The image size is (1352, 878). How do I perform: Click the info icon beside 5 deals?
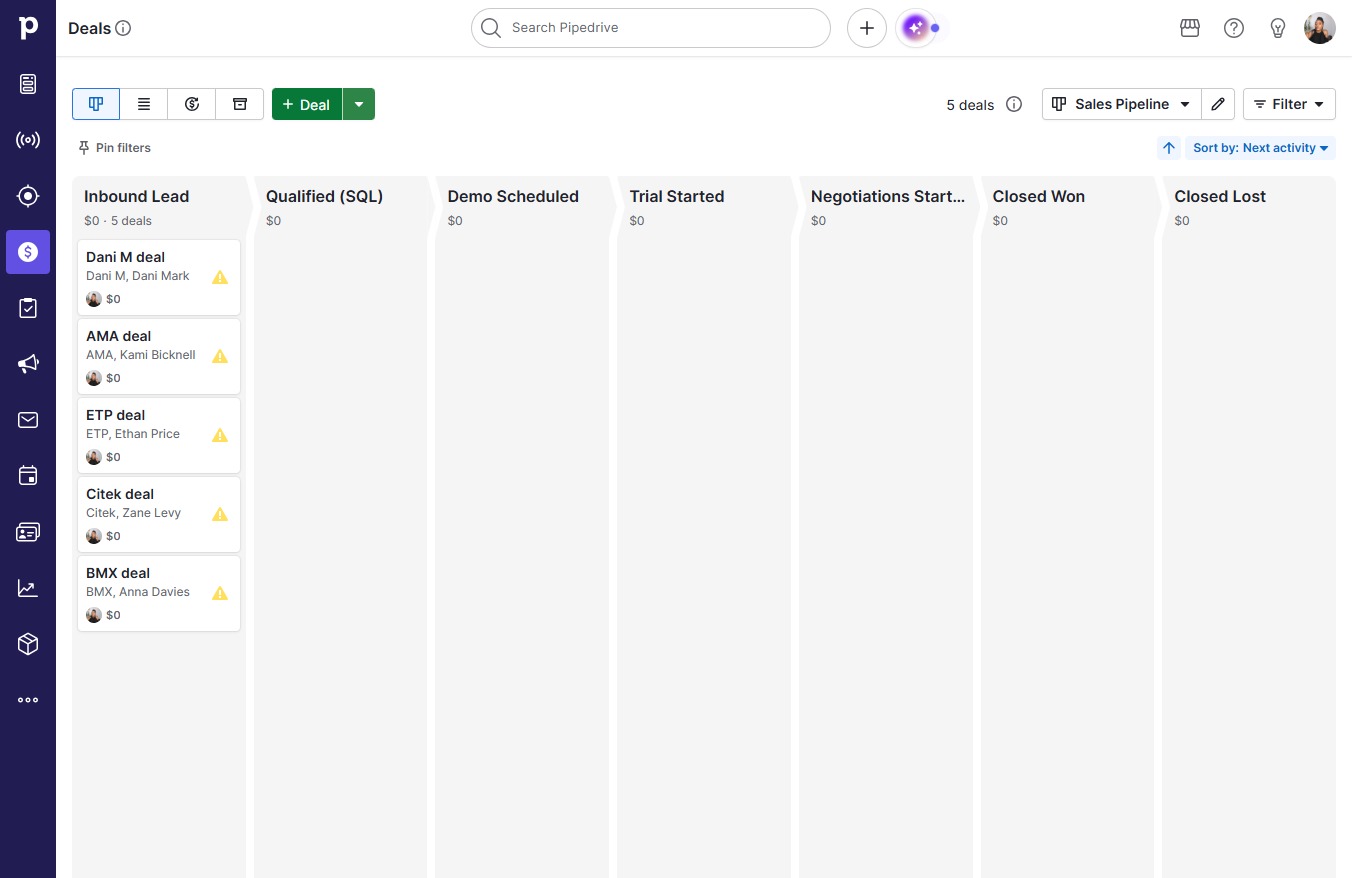pyautogui.click(x=1014, y=104)
